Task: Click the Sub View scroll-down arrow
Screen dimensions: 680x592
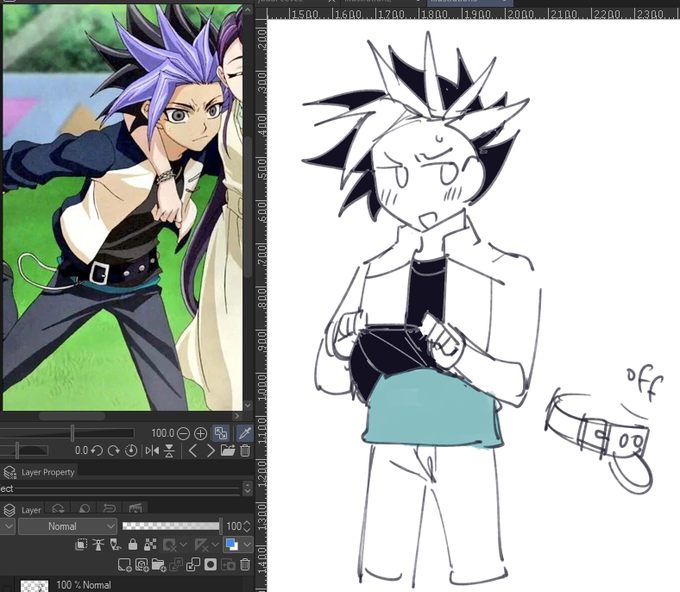Action: click(248, 406)
